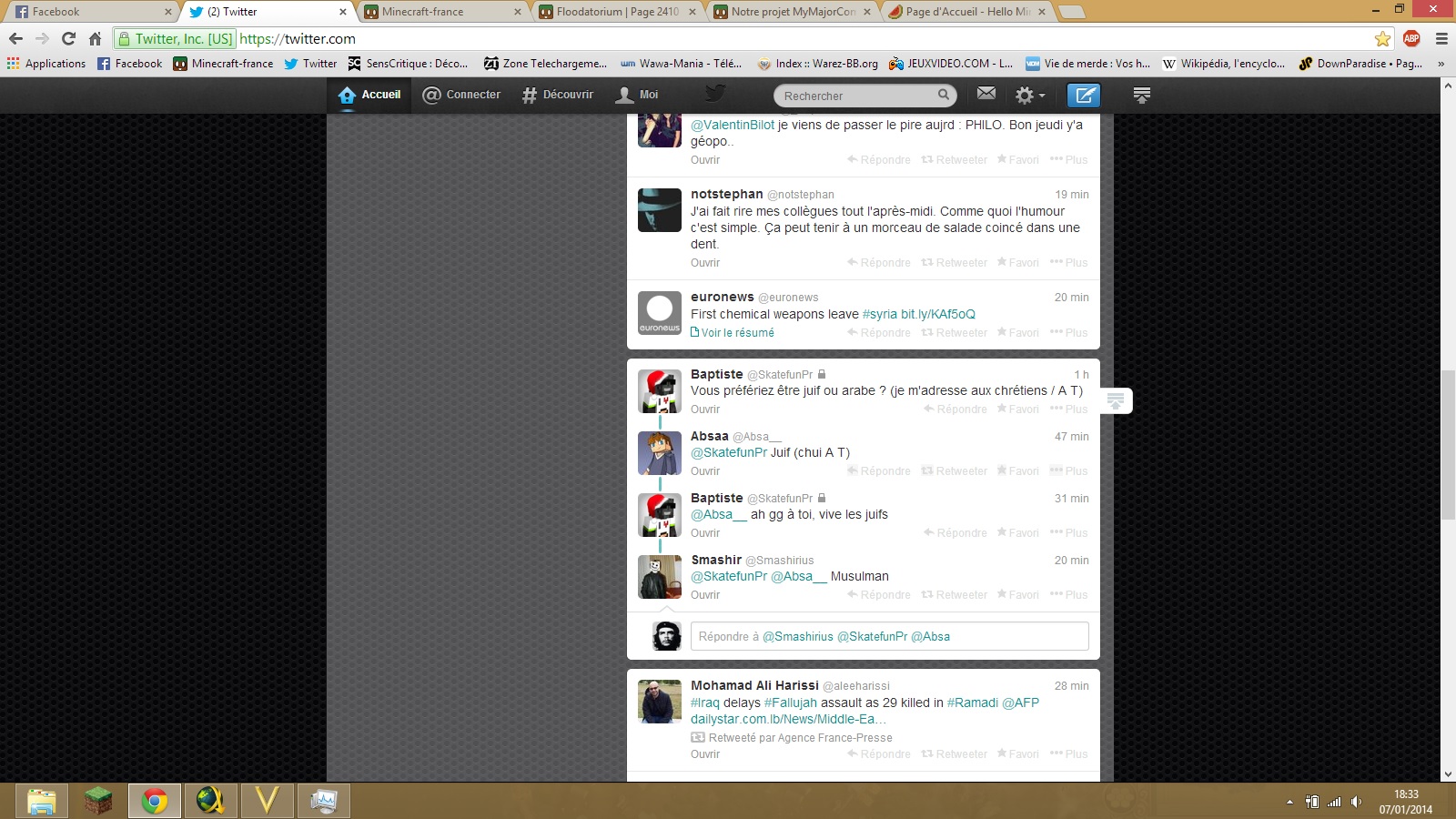Expand Plus options on Mohamad Ali Harissi tweet

tap(1068, 754)
